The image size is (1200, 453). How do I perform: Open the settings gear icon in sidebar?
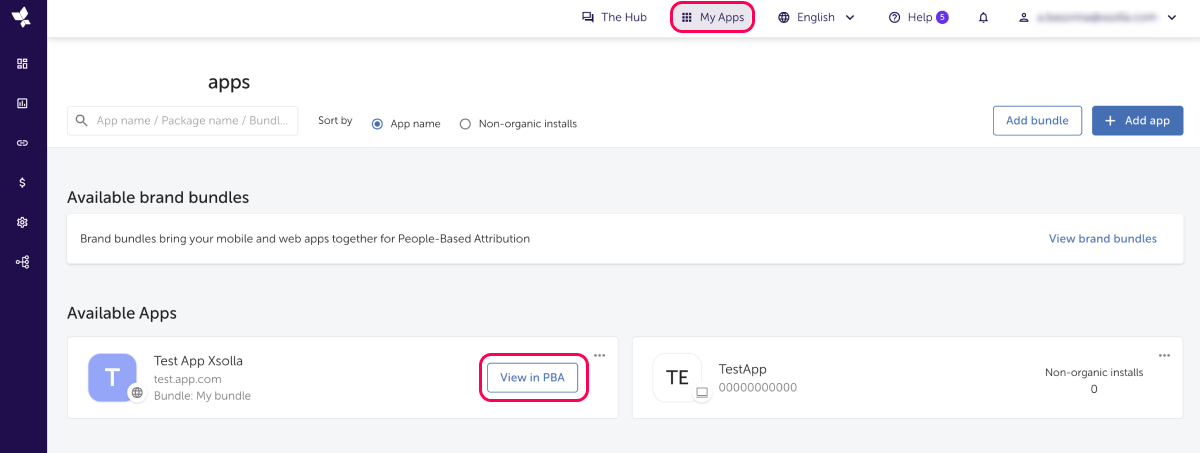(22, 222)
